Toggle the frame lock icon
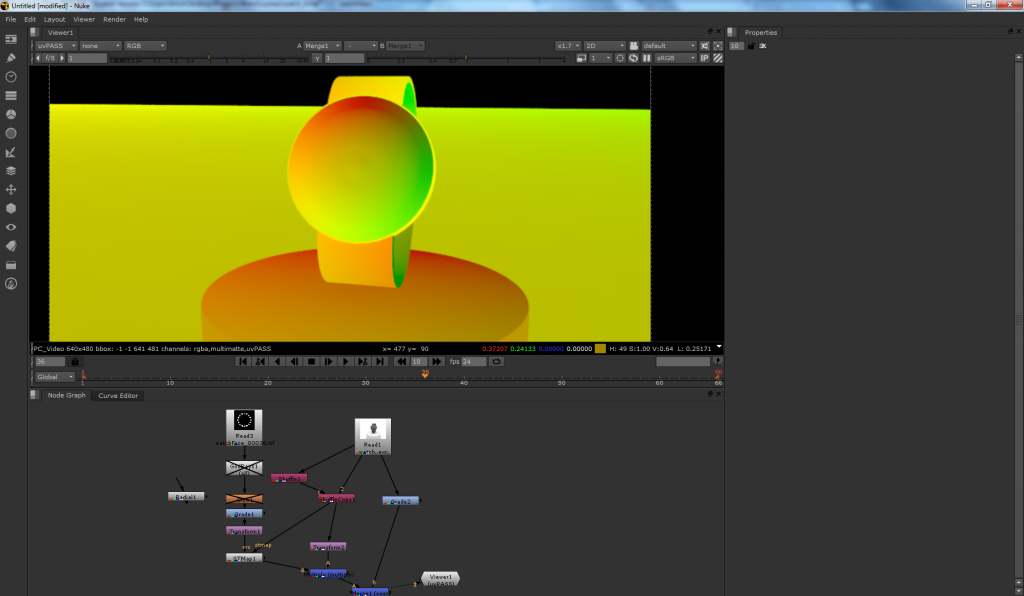This screenshot has width=1024, height=596. tap(74, 361)
